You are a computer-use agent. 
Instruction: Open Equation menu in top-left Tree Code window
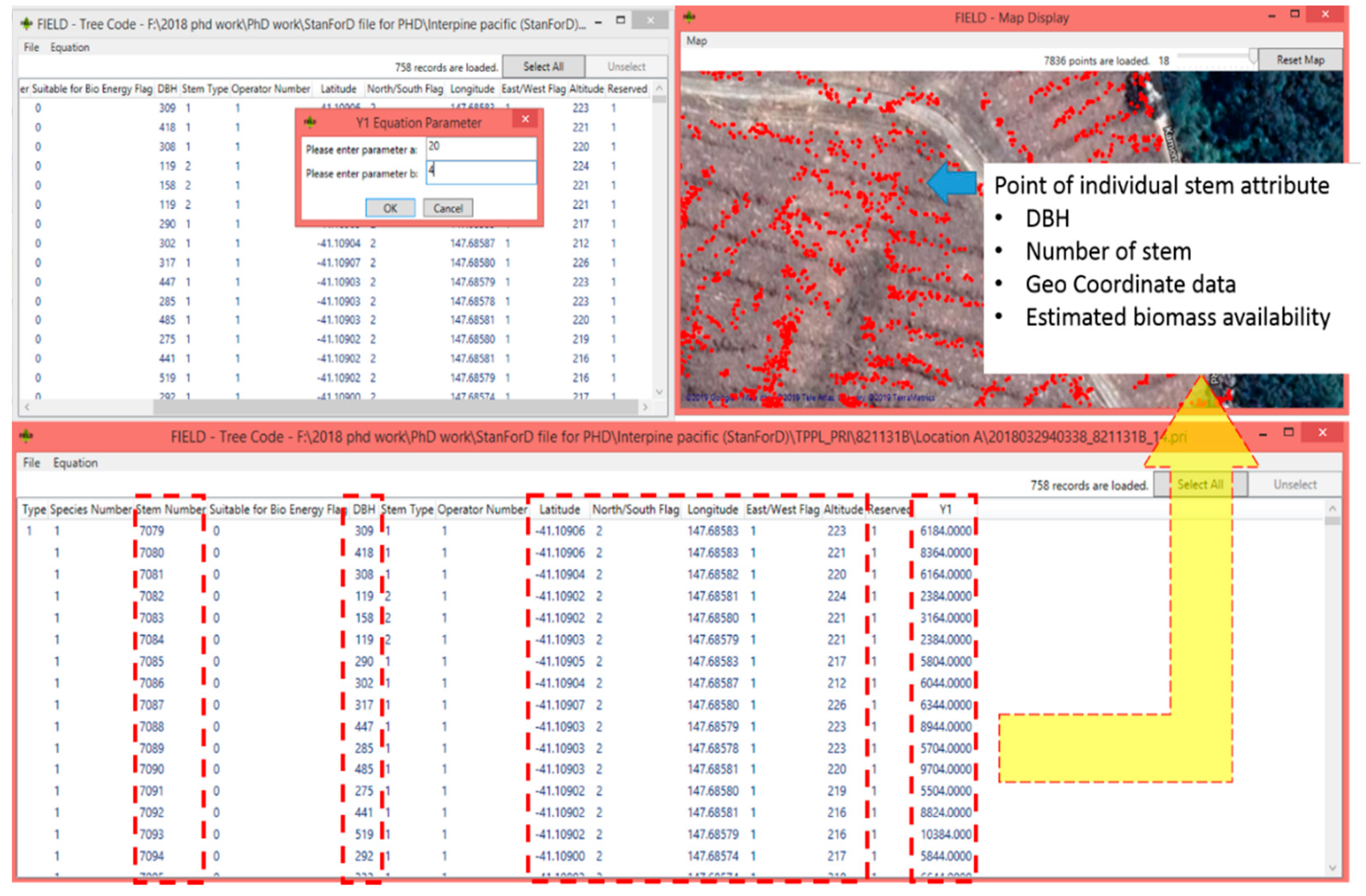pos(70,47)
